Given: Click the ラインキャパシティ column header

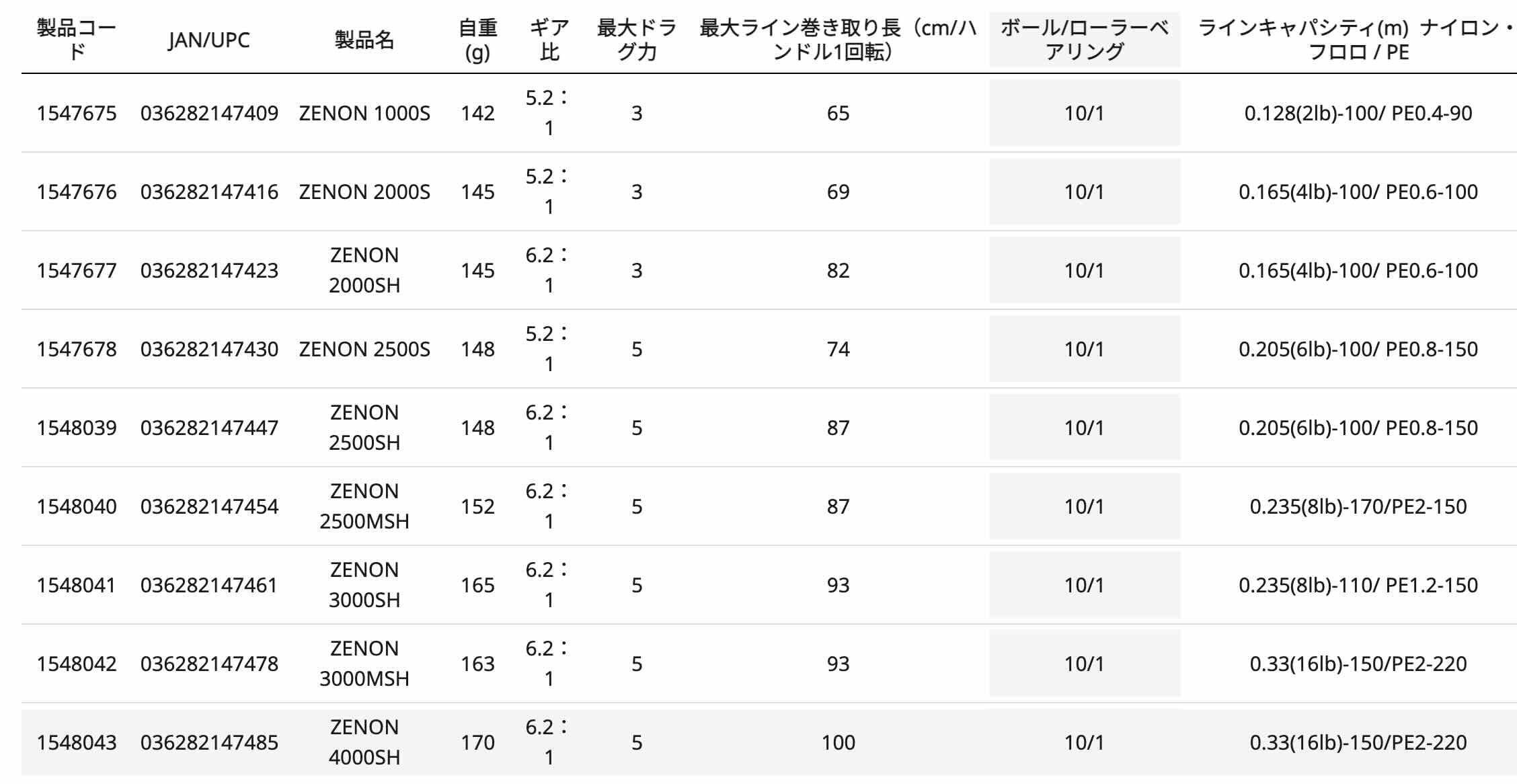Looking at the screenshot, I should click(1358, 40).
